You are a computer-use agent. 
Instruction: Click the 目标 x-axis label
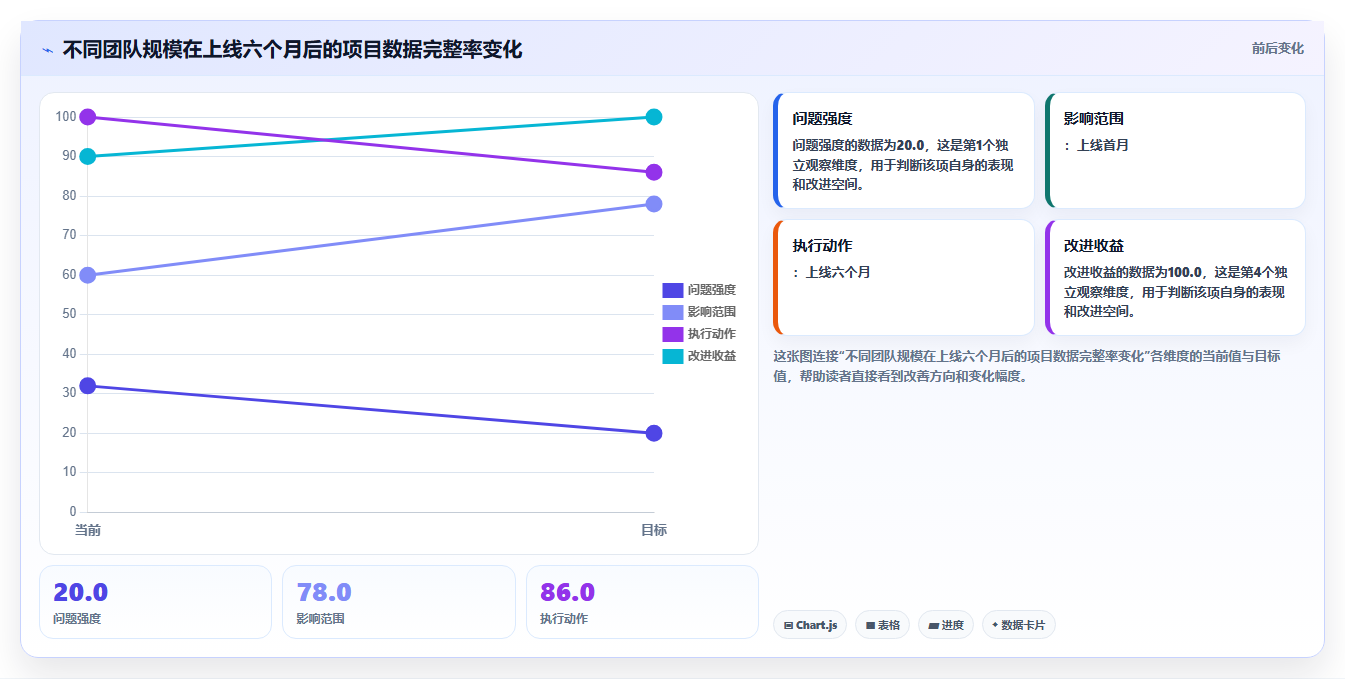[x=654, y=530]
